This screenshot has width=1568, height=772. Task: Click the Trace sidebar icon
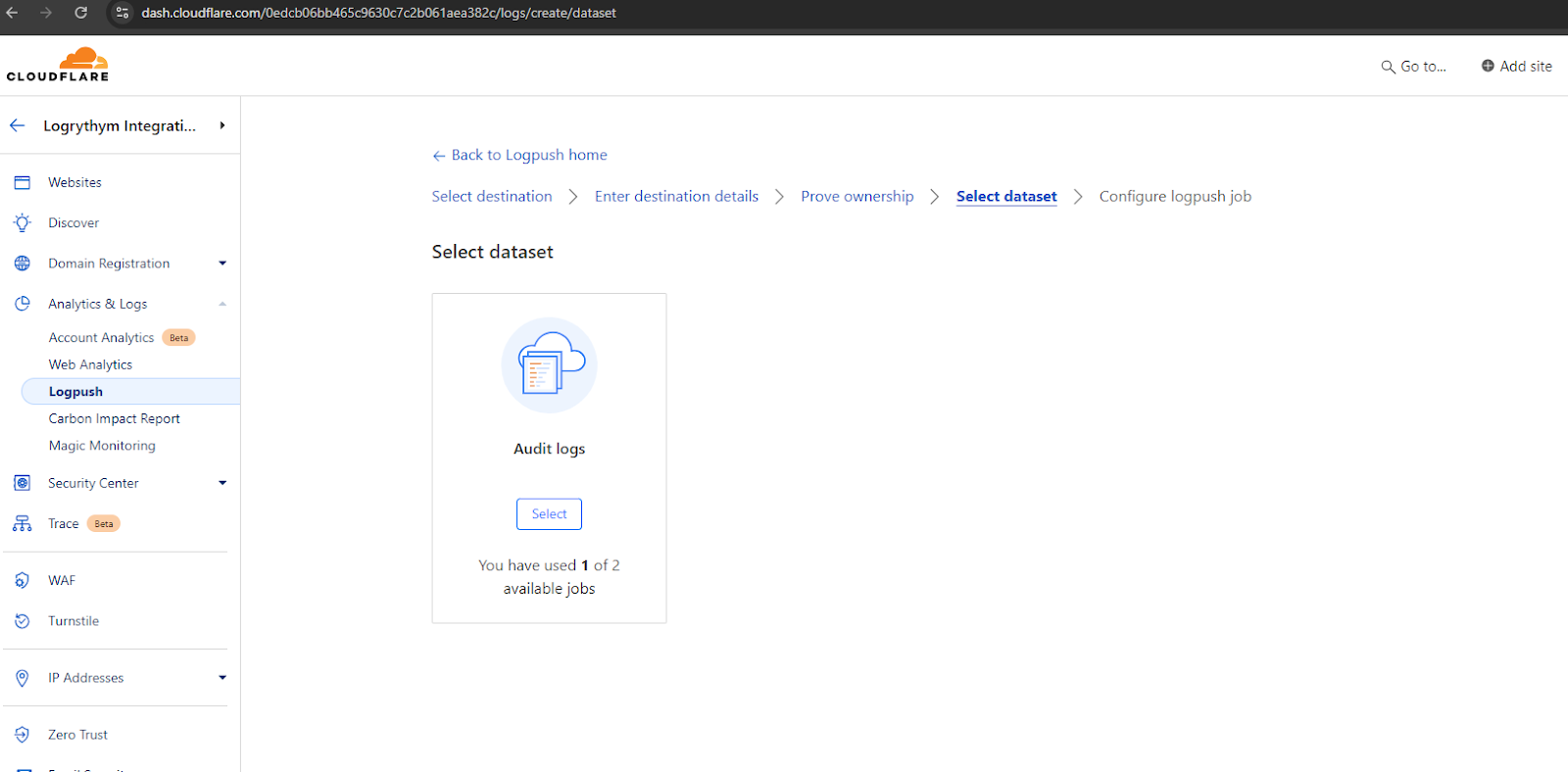(x=23, y=524)
